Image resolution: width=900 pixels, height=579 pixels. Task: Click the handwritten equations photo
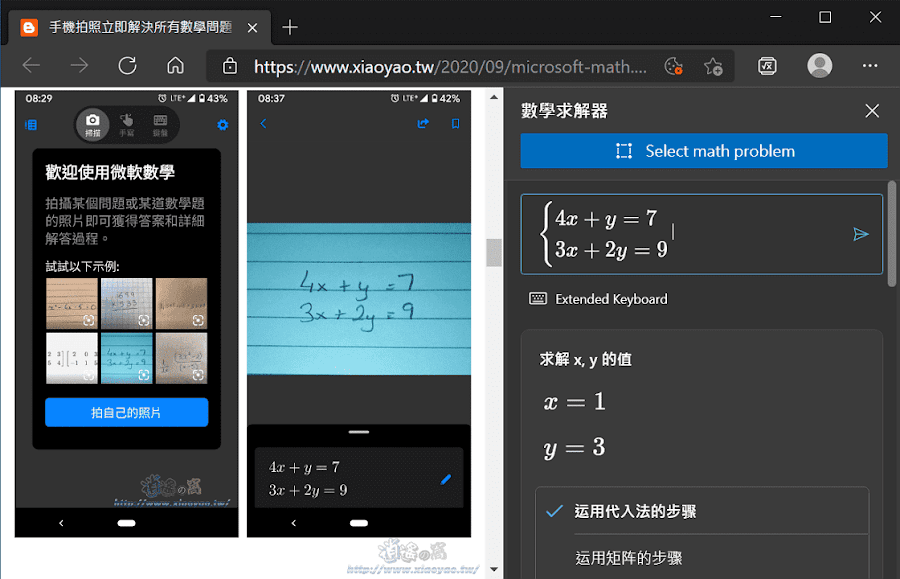tap(359, 299)
